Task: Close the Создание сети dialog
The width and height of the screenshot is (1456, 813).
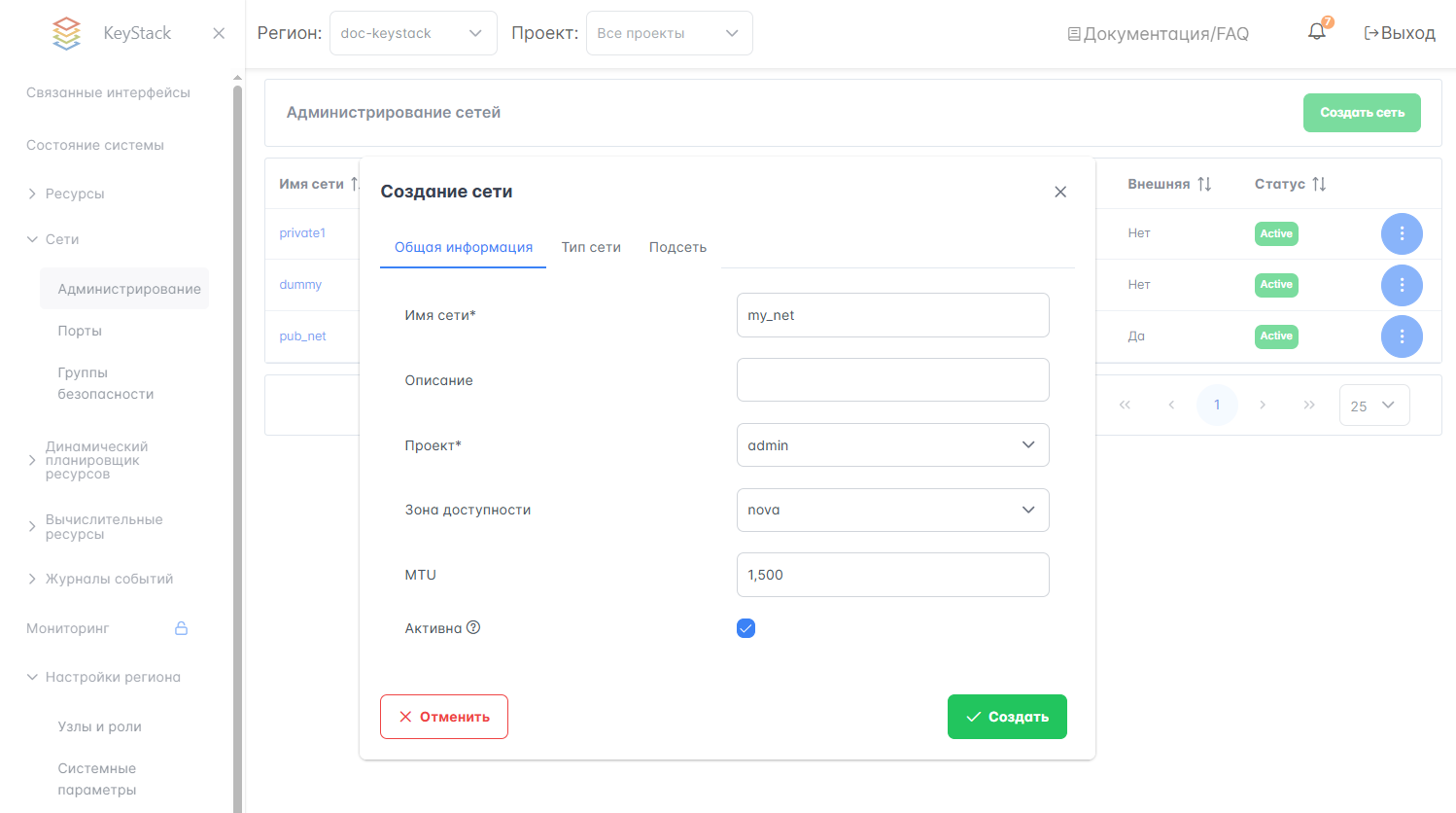Action: [x=1060, y=192]
